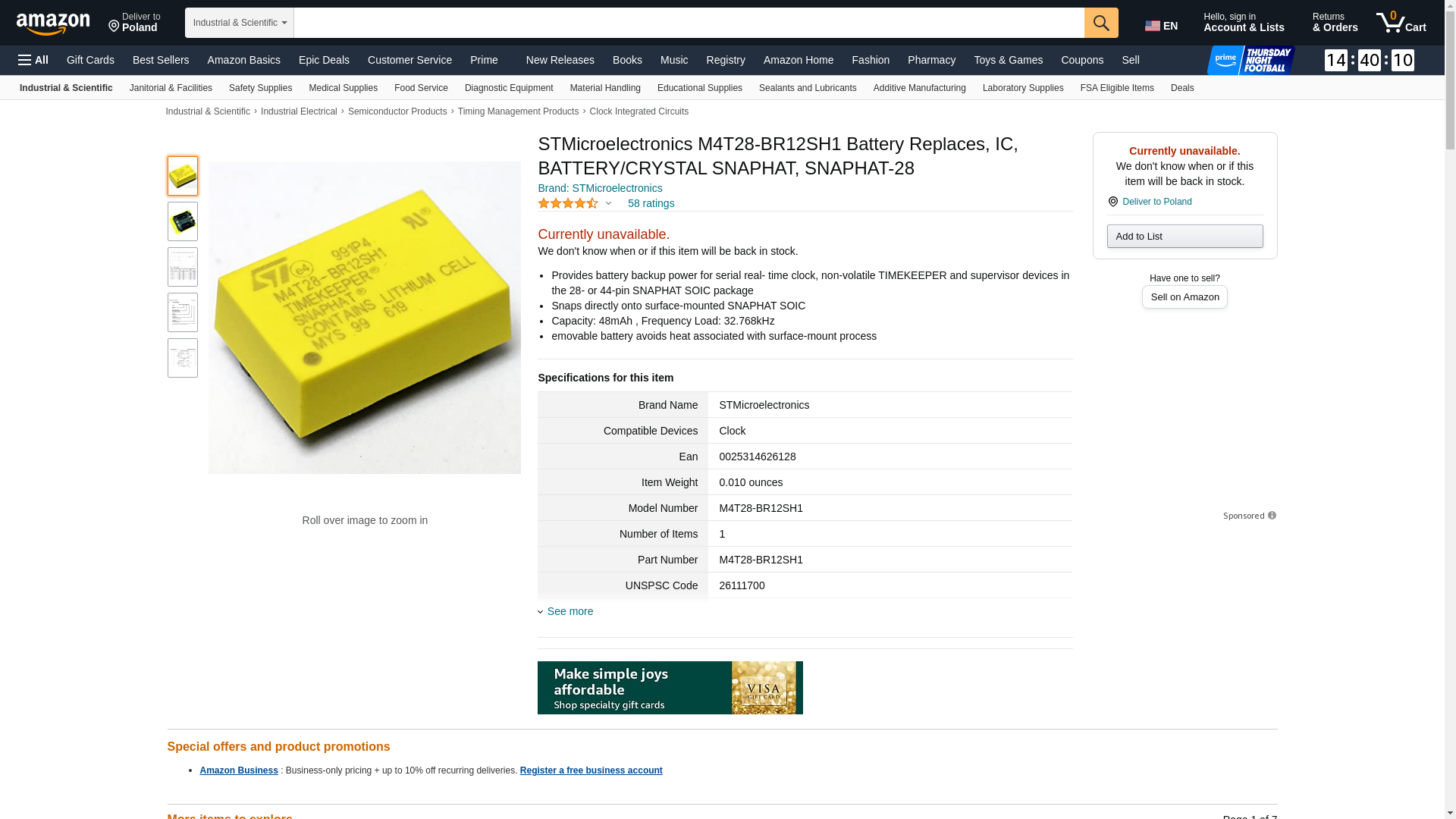Click the Add to List button
This screenshot has height=819, width=1456.
(1184, 236)
